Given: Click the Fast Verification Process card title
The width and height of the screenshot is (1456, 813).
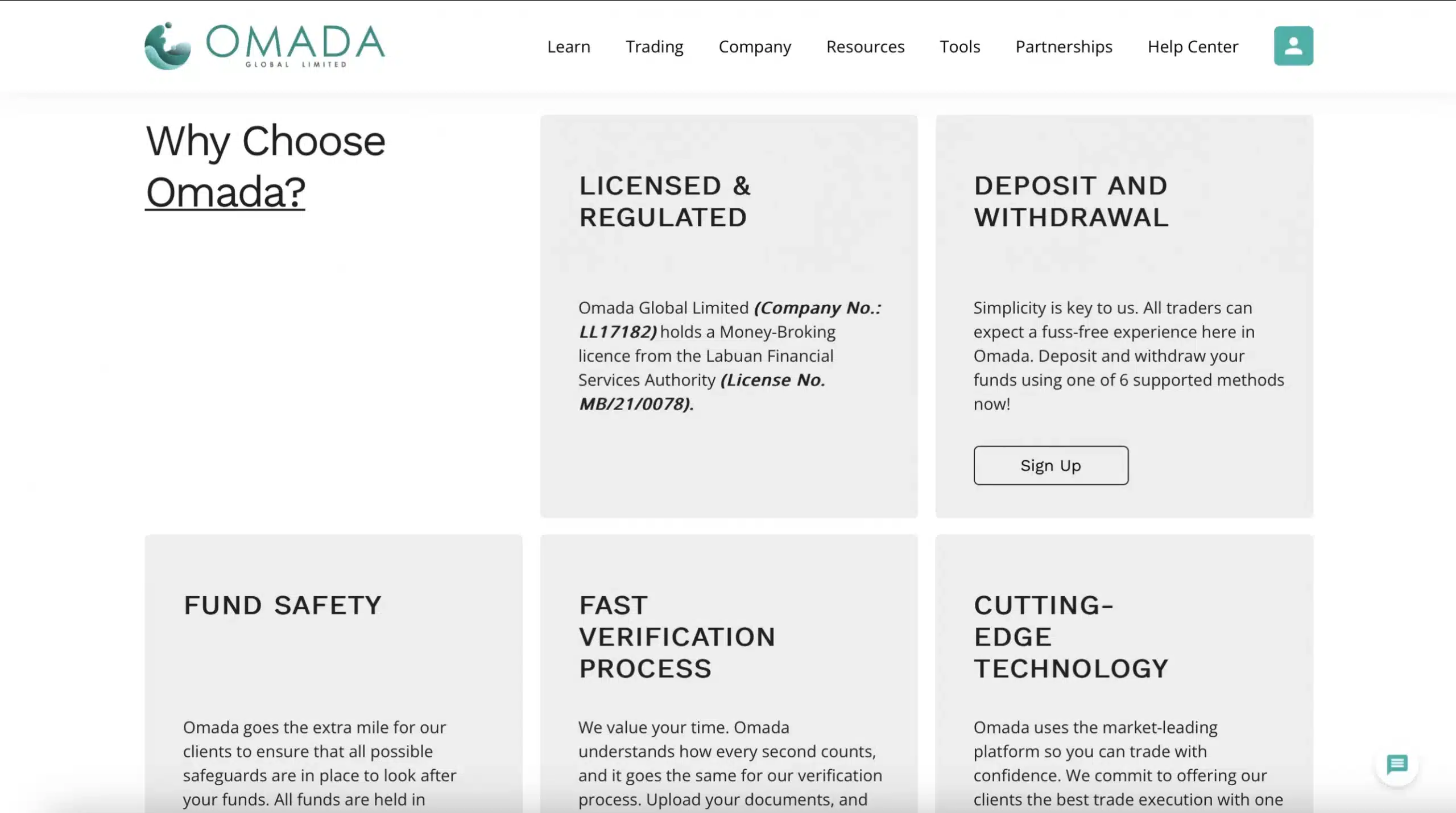Looking at the screenshot, I should pyautogui.click(x=677, y=637).
